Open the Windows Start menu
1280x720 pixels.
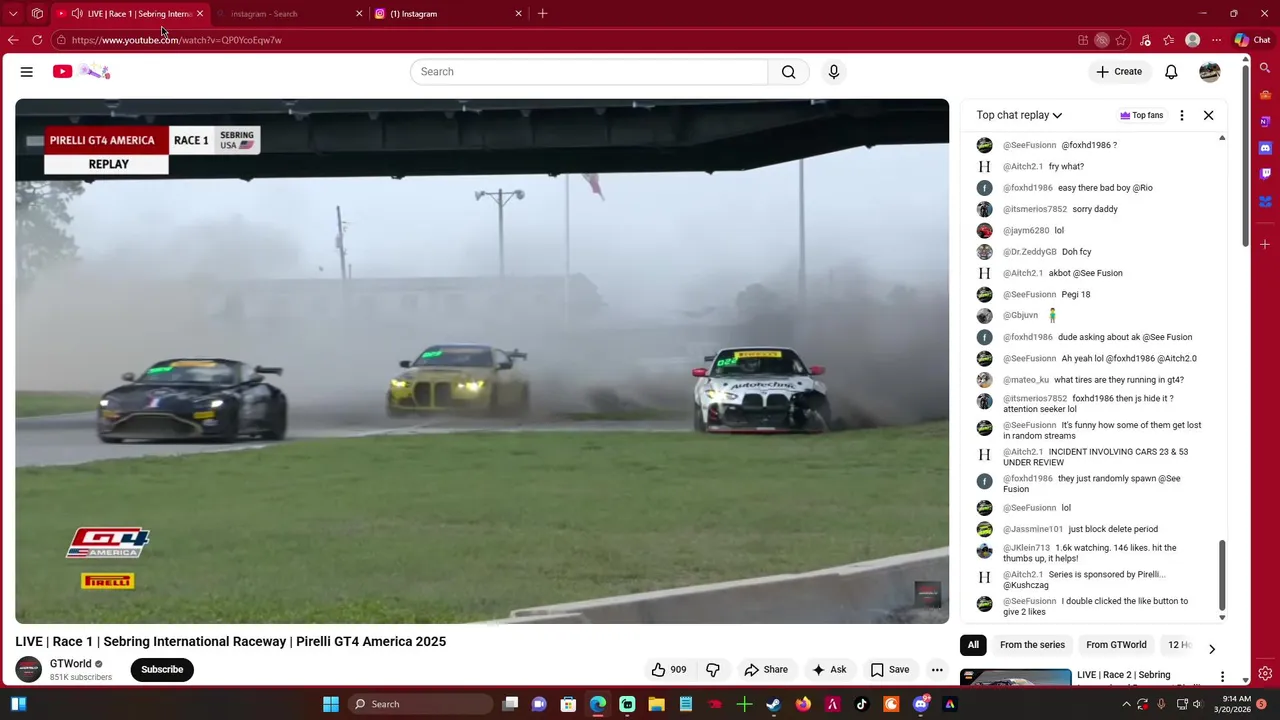(x=331, y=704)
